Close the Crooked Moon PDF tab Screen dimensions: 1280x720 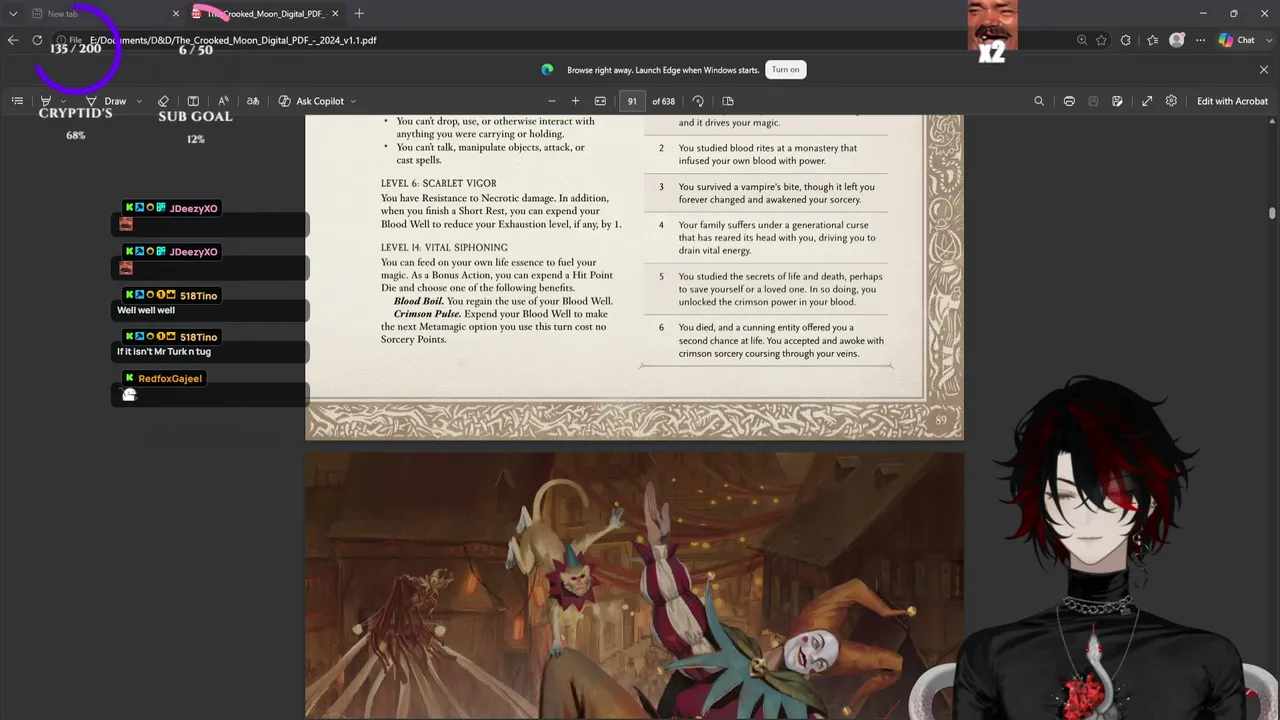coord(335,14)
